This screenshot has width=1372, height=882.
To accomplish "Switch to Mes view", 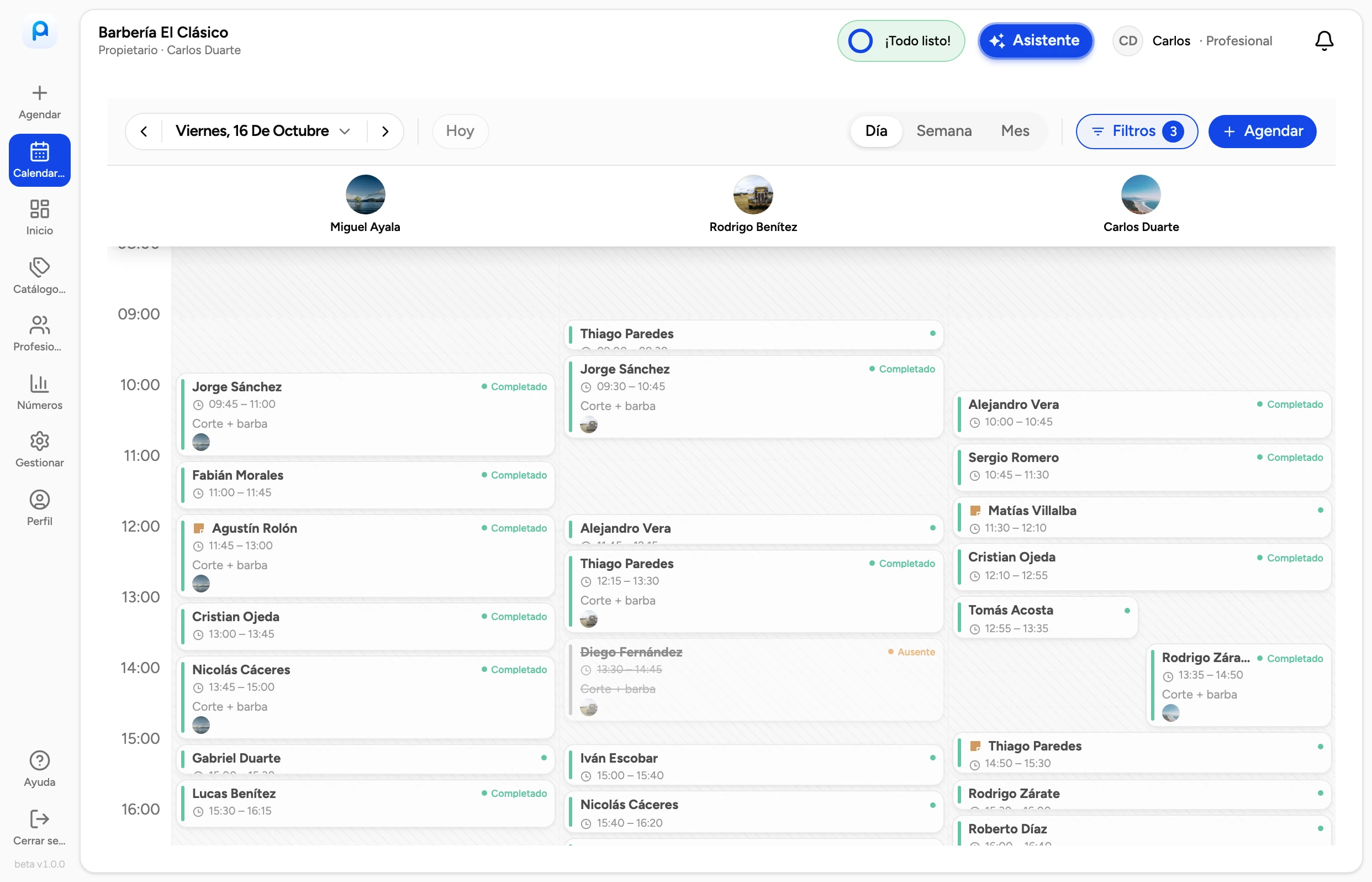I will (1015, 131).
